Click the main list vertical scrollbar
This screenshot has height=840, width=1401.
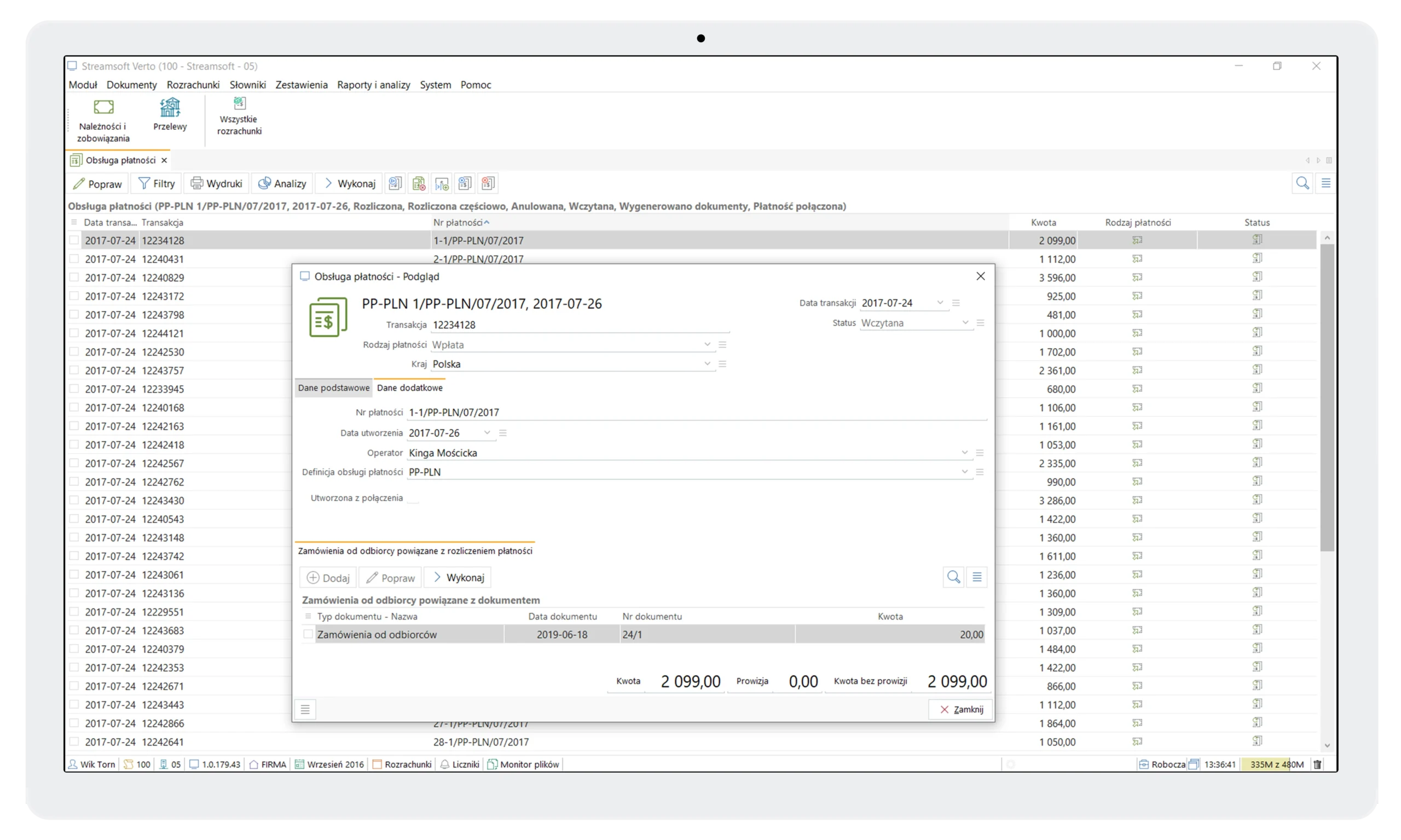click(x=1327, y=396)
